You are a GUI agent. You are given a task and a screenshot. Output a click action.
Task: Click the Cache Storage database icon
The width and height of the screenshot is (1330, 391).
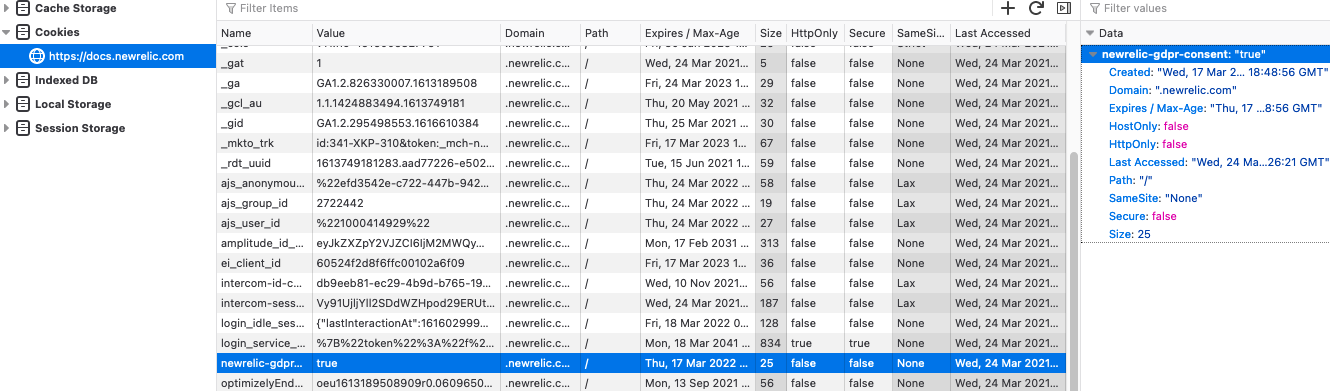[22, 8]
